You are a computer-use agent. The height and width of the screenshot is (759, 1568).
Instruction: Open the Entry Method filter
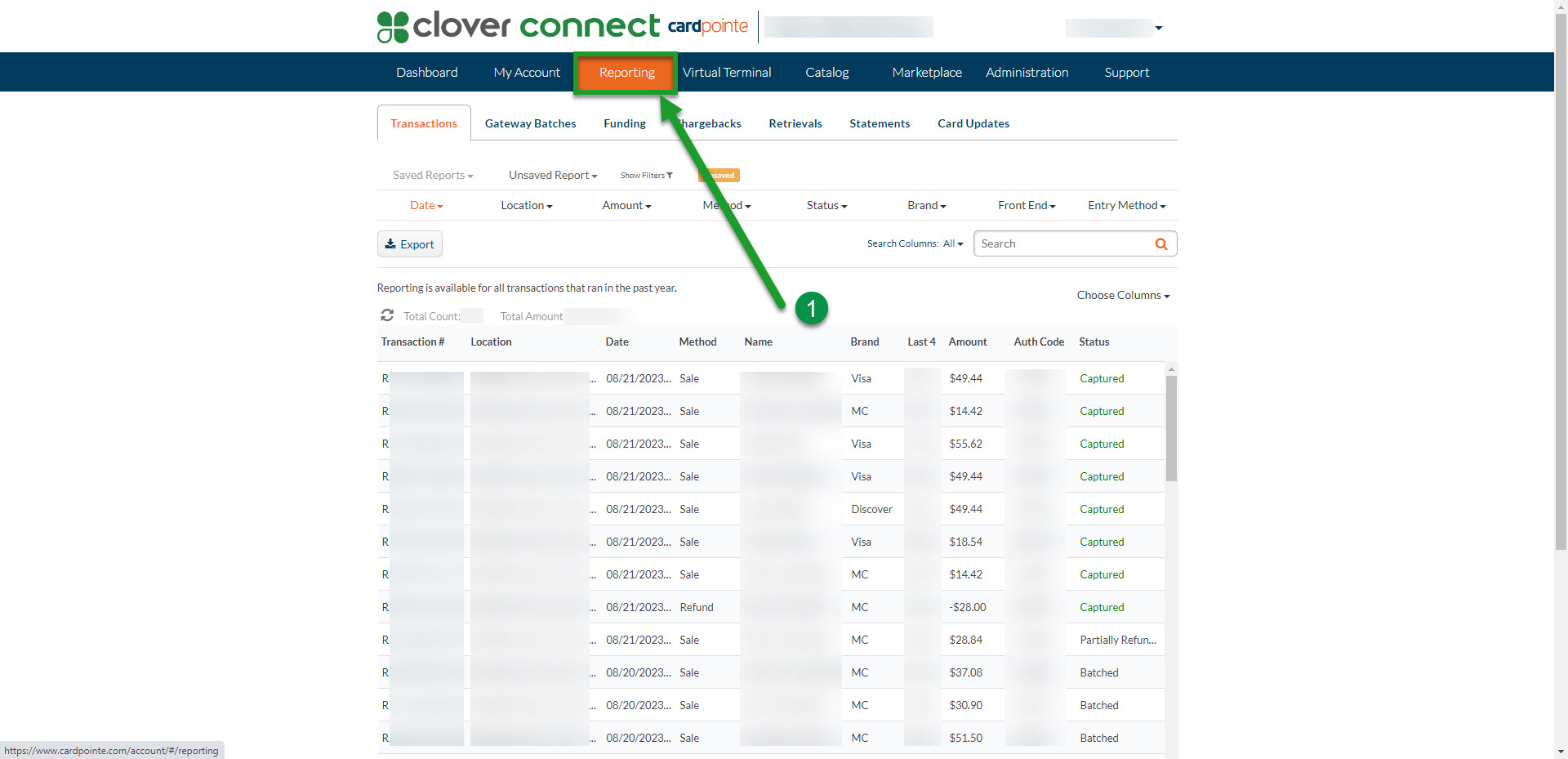click(1125, 206)
